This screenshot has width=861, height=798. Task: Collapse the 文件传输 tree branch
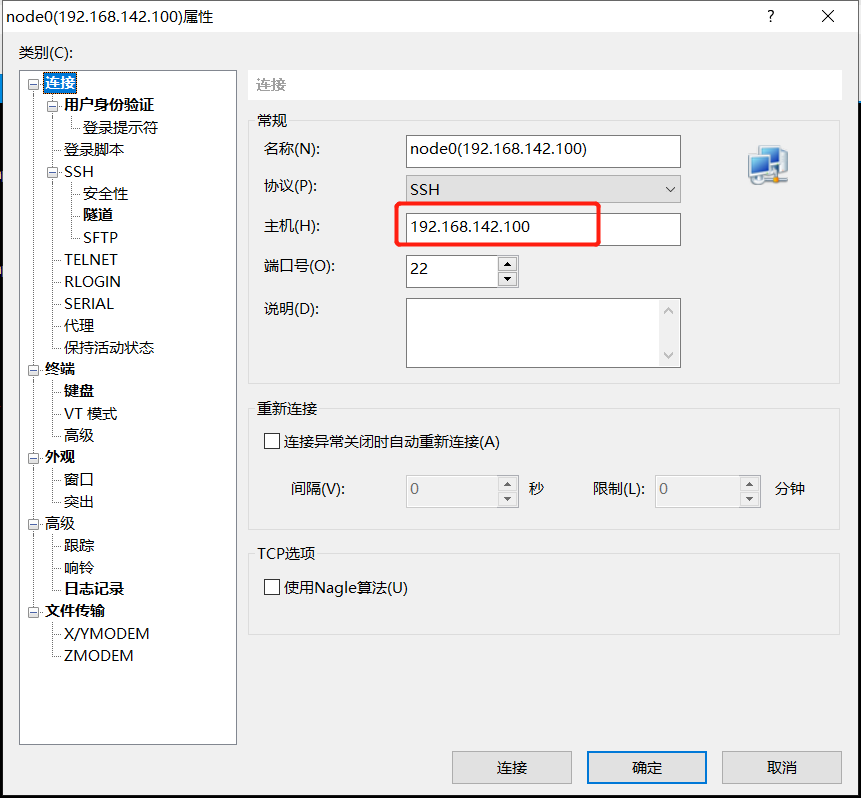(x=33, y=610)
